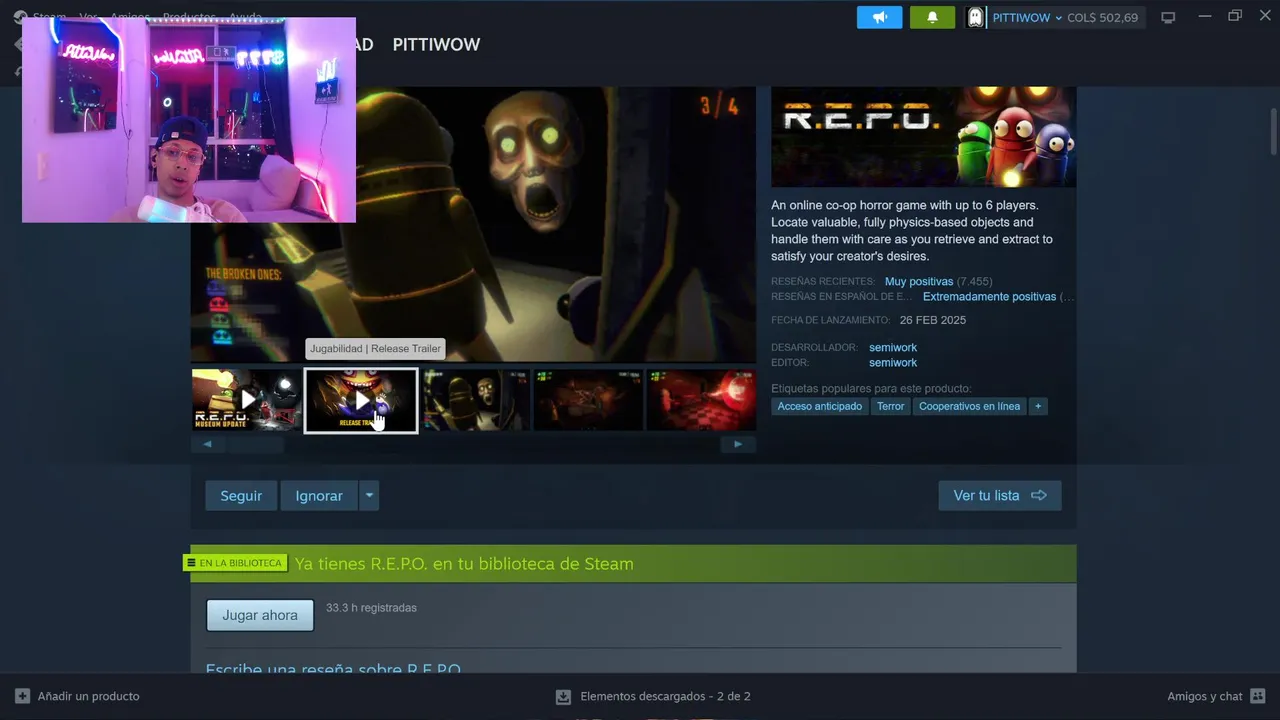
Task: Open Ver tu lista button
Action: pos(1000,496)
